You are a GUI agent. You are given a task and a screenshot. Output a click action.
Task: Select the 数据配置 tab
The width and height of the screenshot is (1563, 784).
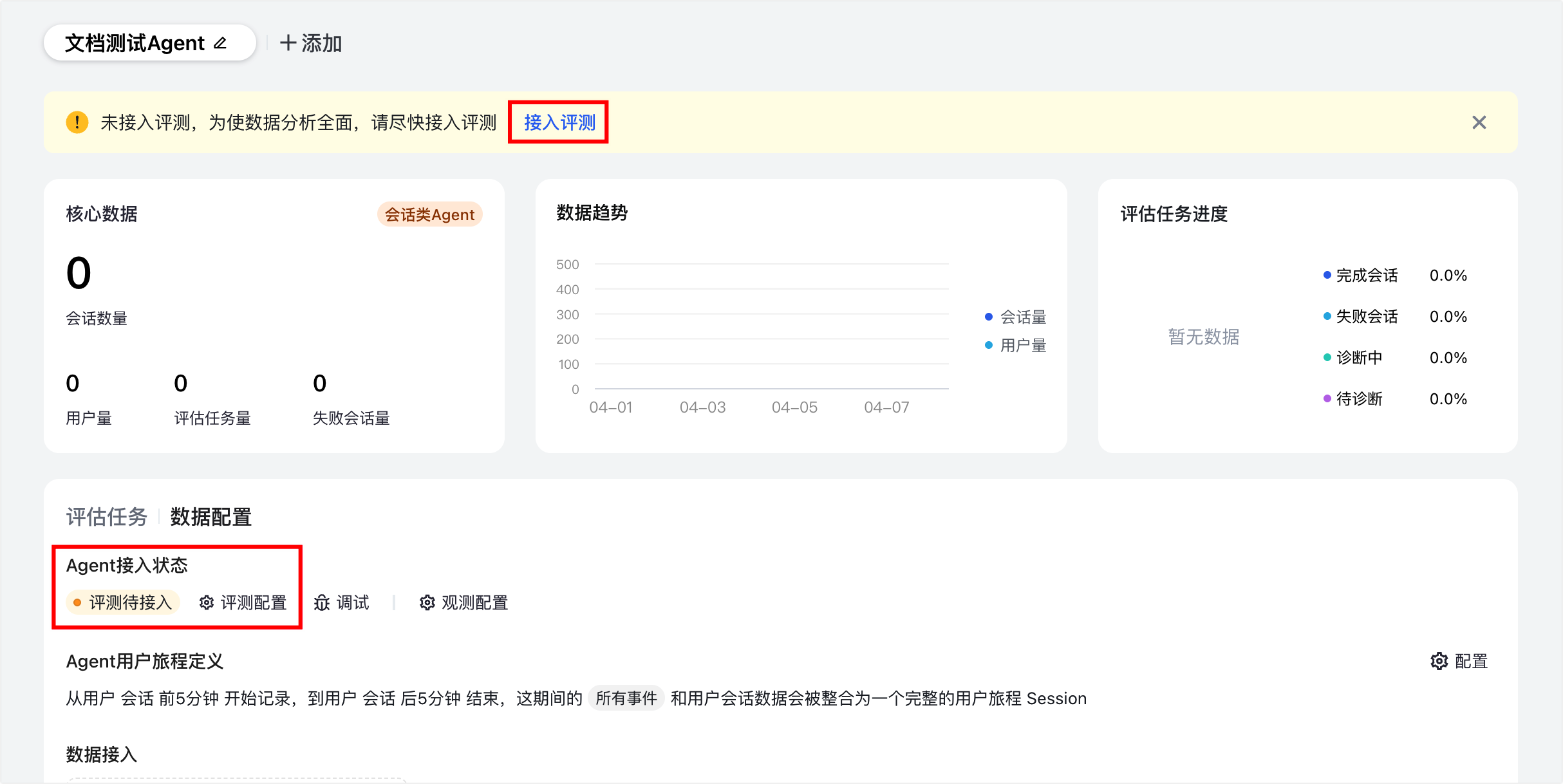tap(211, 517)
